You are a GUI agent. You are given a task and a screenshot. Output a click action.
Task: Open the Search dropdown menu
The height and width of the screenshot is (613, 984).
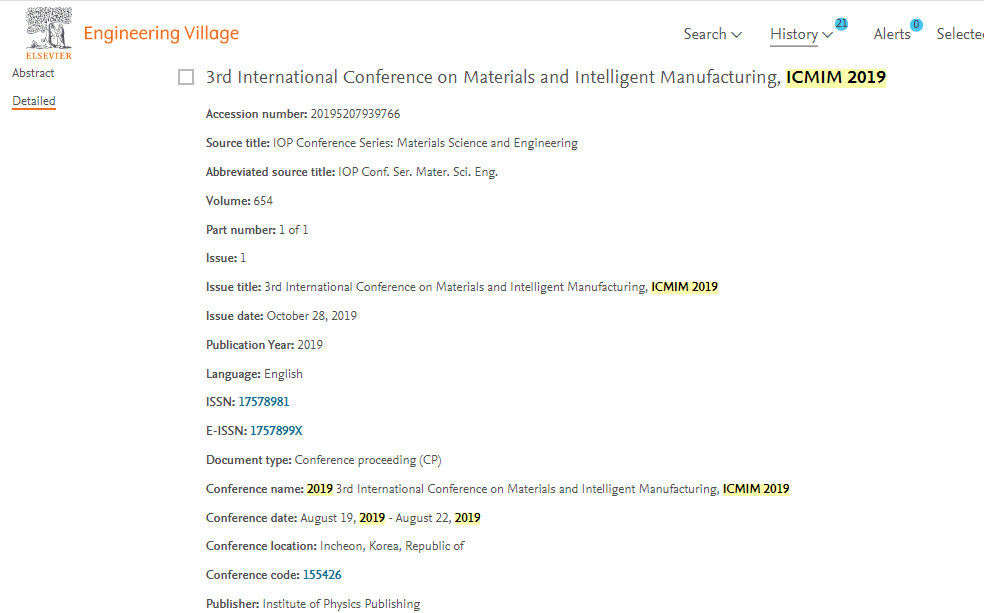pos(712,34)
